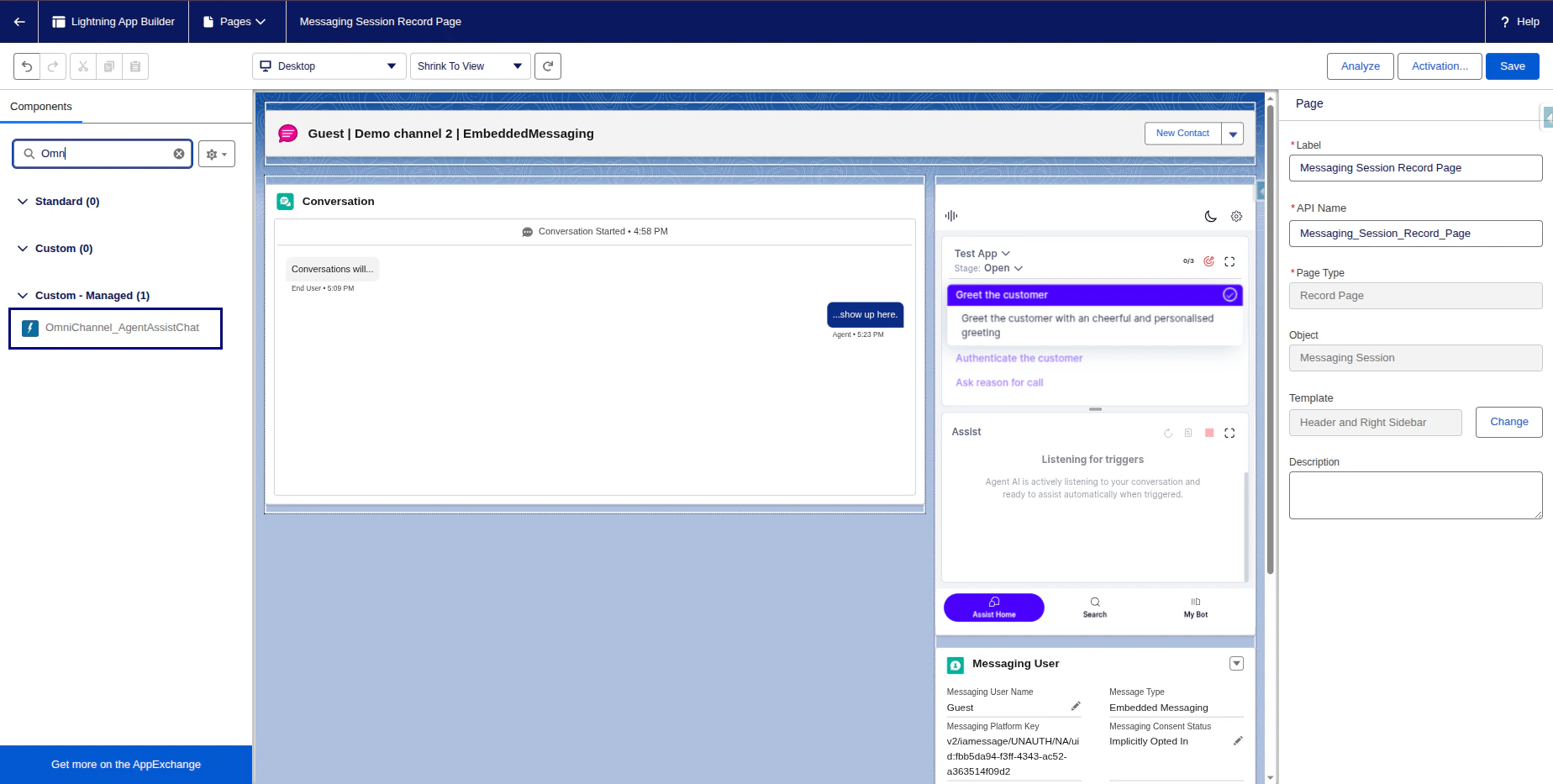
Task: Open the Pages menu
Action: point(236,21)
